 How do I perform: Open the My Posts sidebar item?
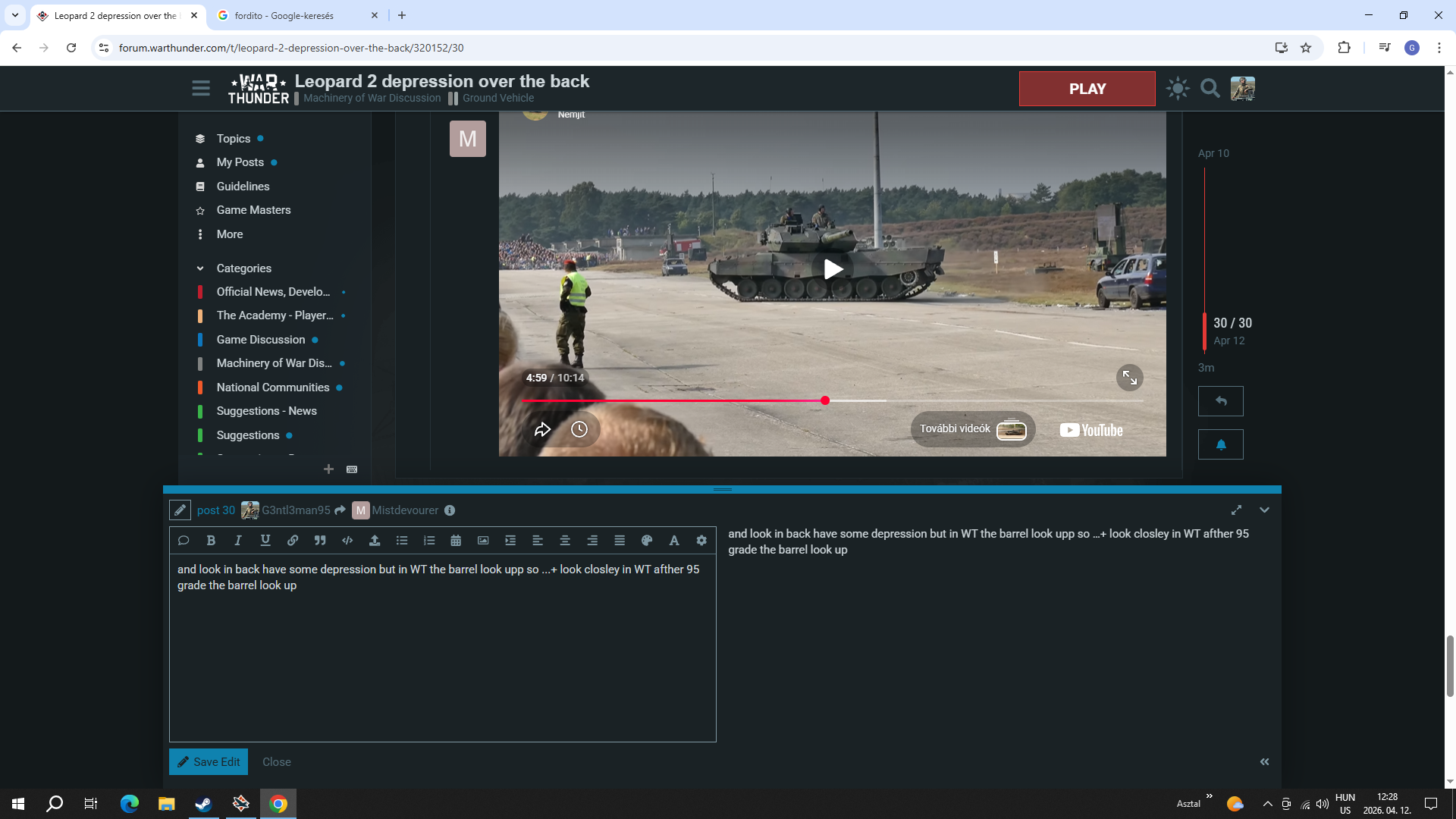coord(240,162)
